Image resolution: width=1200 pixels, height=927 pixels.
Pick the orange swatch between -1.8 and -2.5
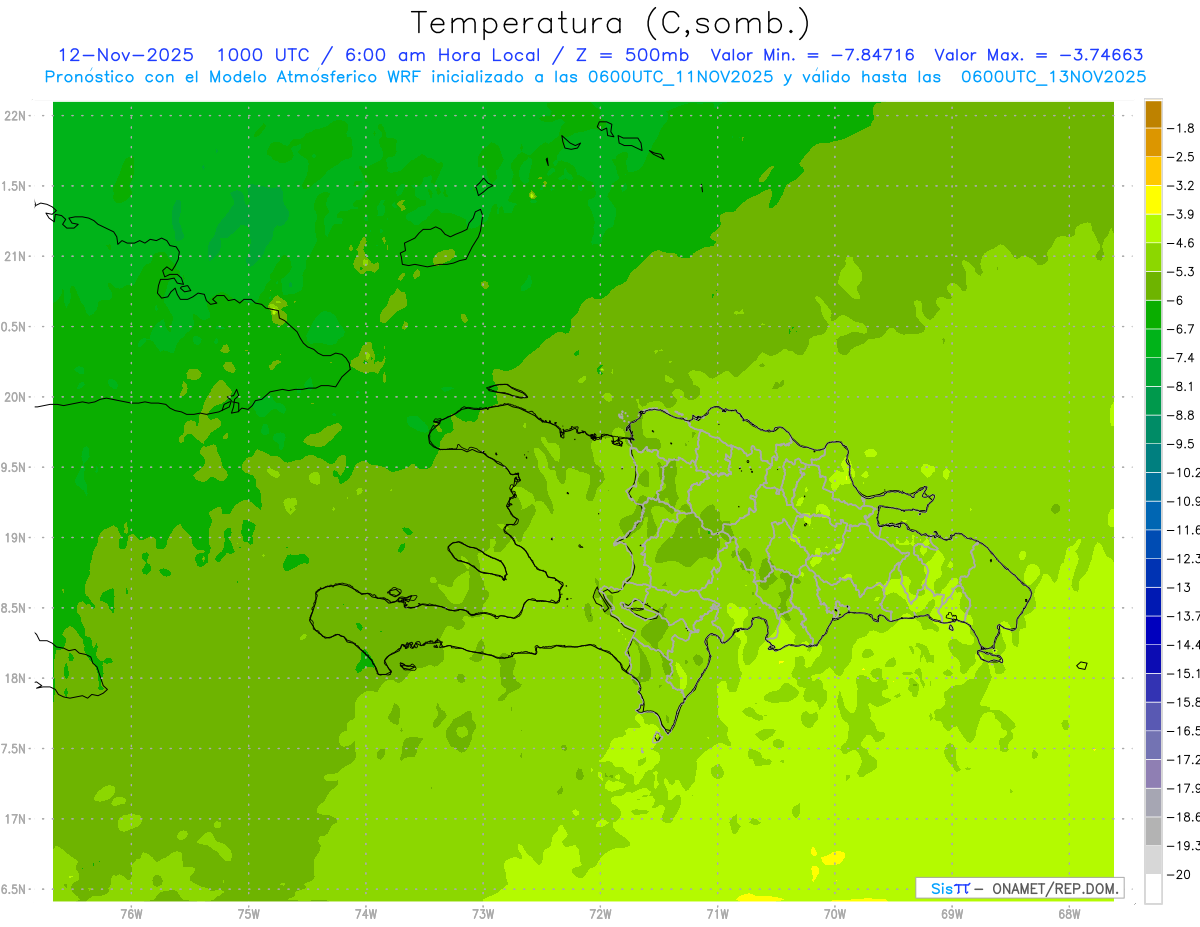[x=1153, y=142]
